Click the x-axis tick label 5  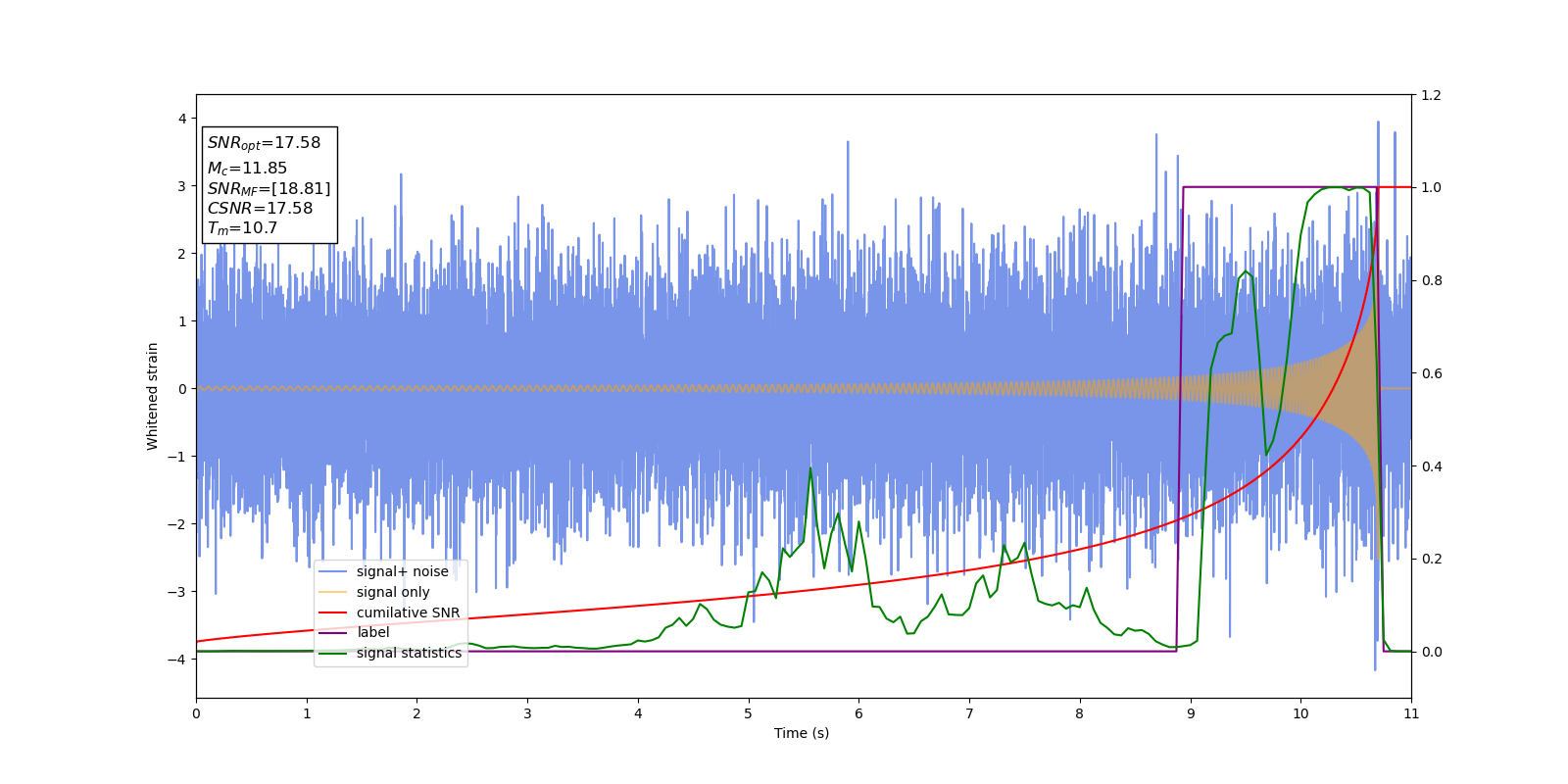pos(749,713)
